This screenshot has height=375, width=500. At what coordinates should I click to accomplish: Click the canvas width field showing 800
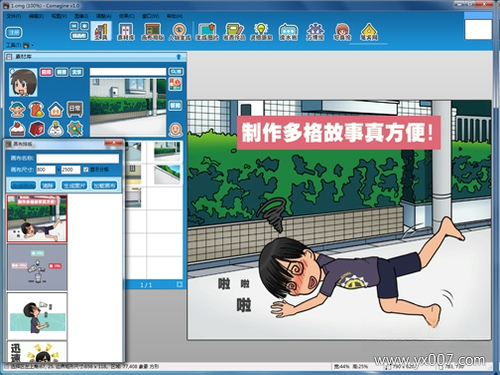pos(46,170)
